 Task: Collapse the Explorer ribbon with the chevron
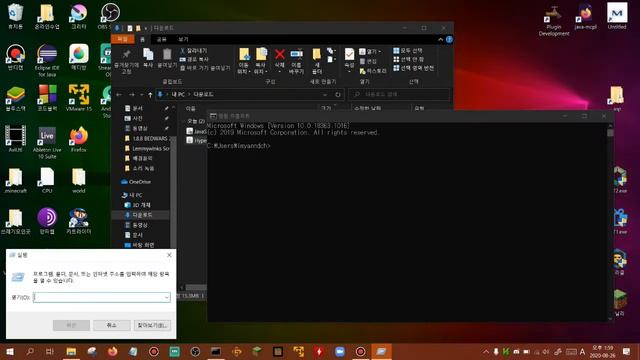click(x=440, y=40)
